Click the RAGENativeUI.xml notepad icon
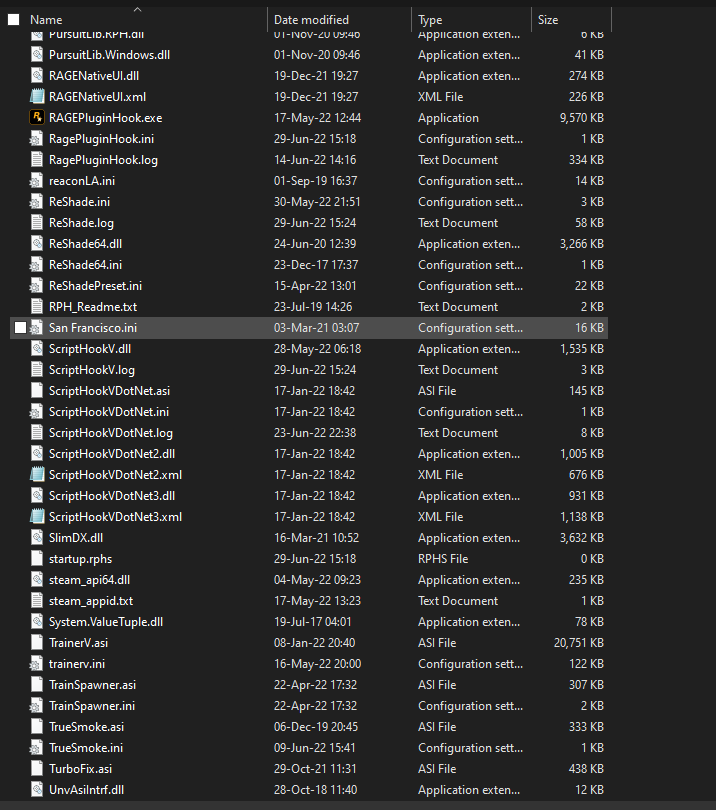 [37, 97]
